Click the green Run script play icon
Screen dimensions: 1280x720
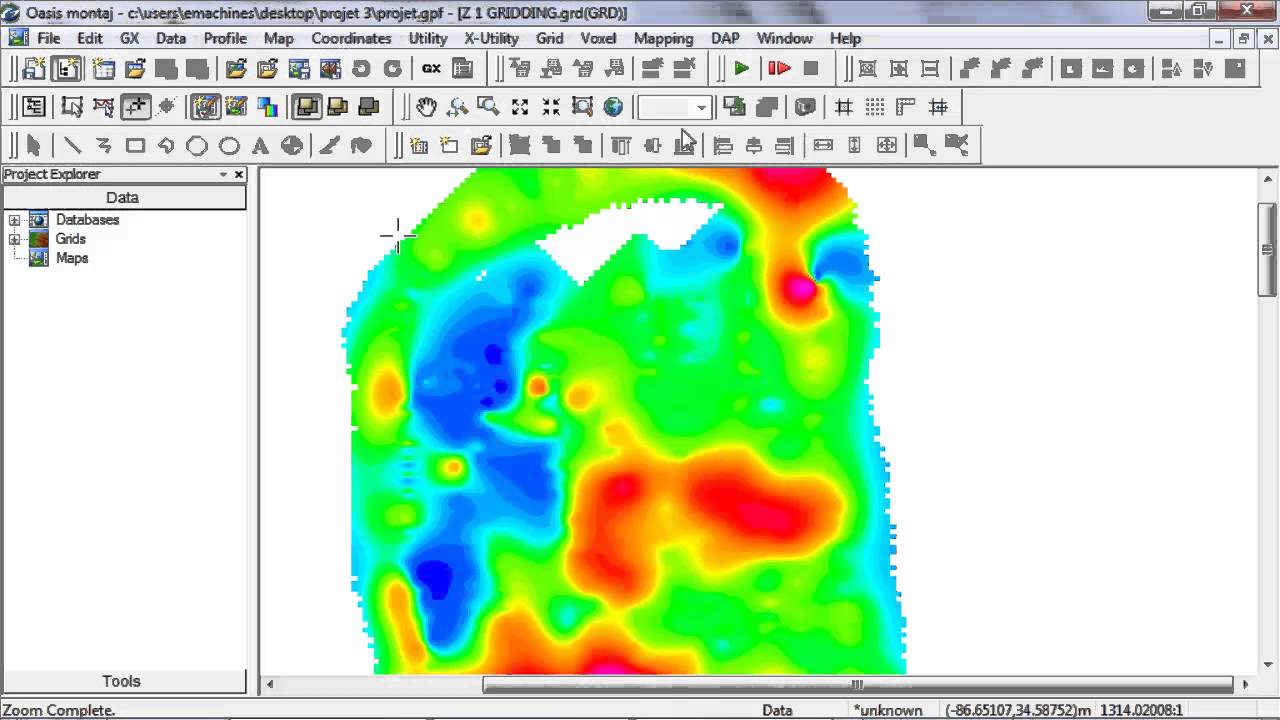point(741,69)
